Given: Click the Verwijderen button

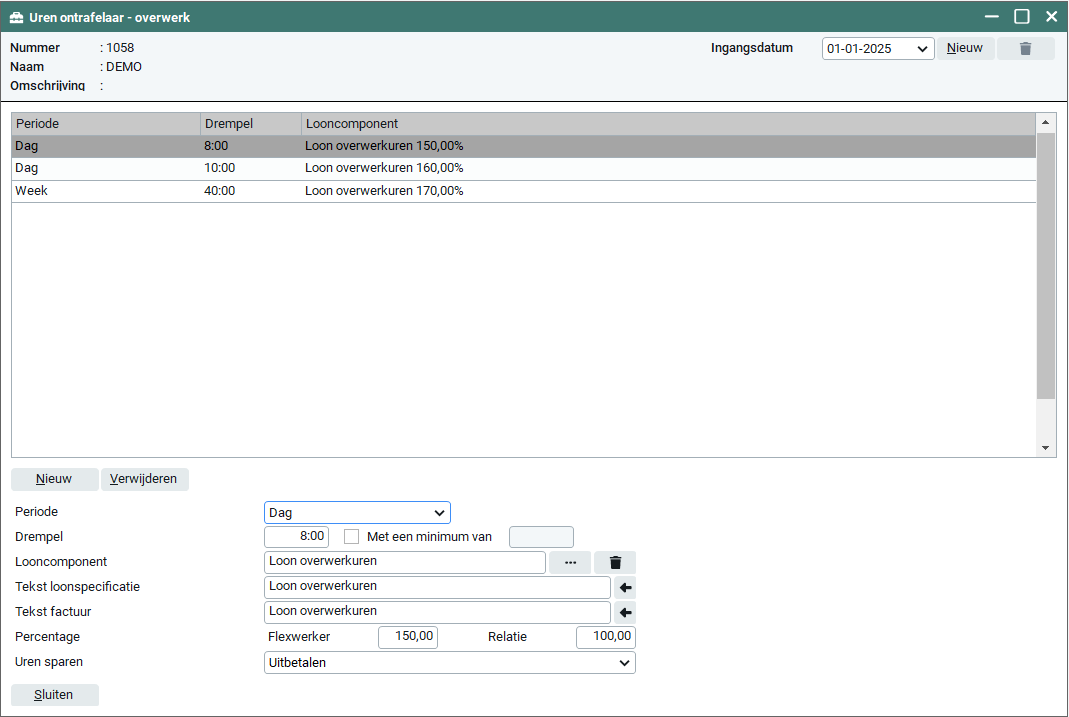Looking at the screenshot, I should 144,479.
